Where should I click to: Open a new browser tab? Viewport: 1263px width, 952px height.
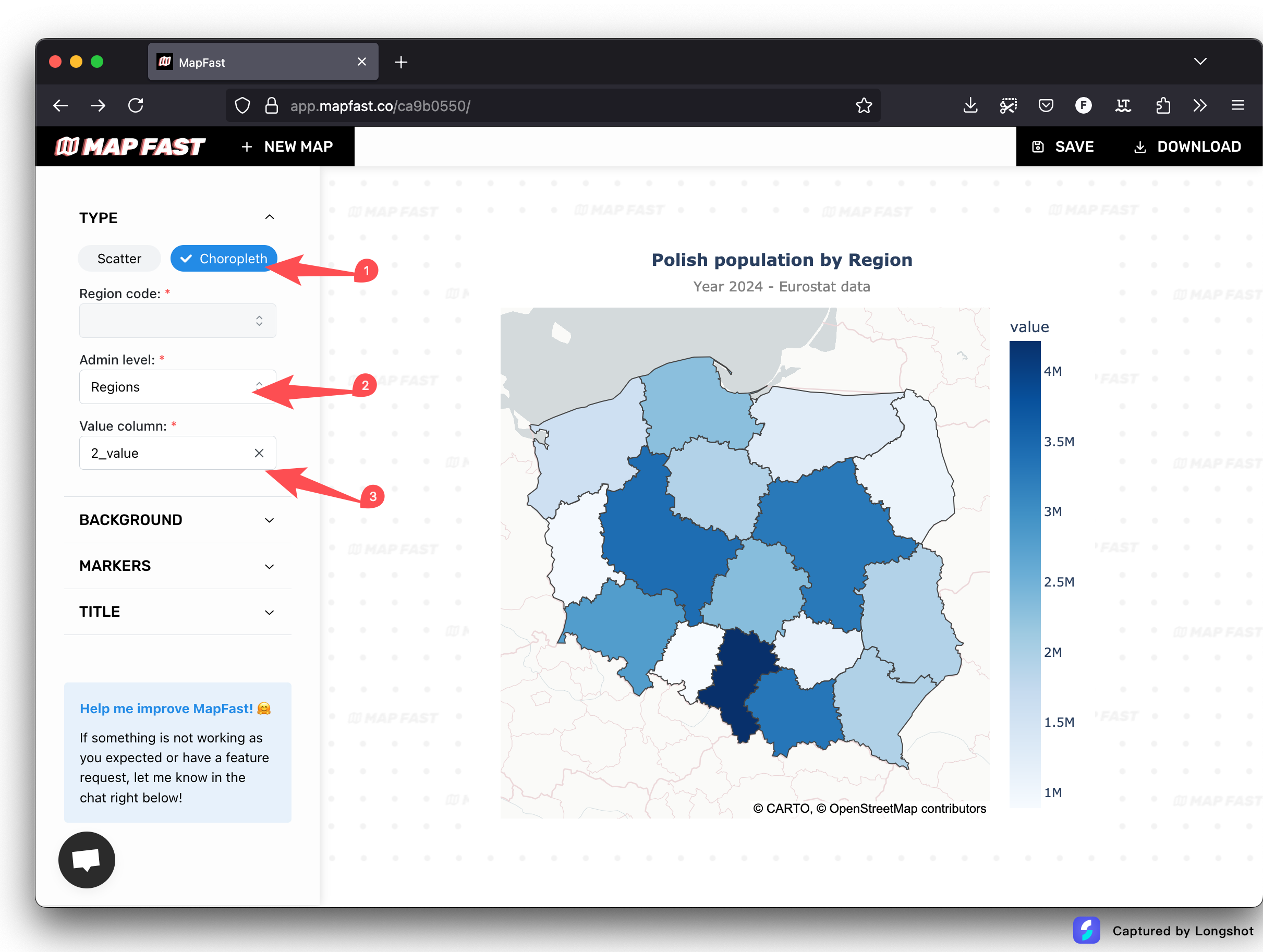401,62
